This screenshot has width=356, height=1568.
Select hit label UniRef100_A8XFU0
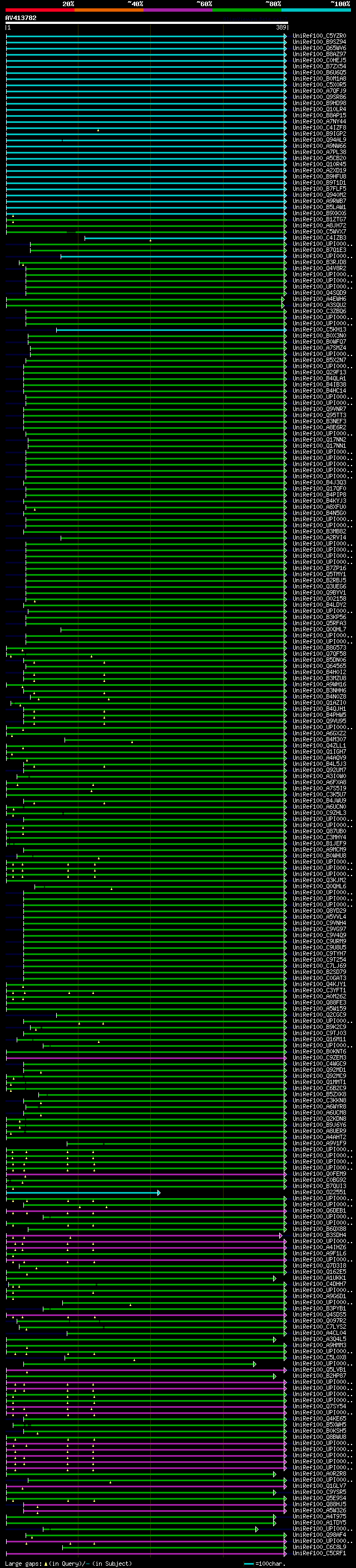(319, 507)
